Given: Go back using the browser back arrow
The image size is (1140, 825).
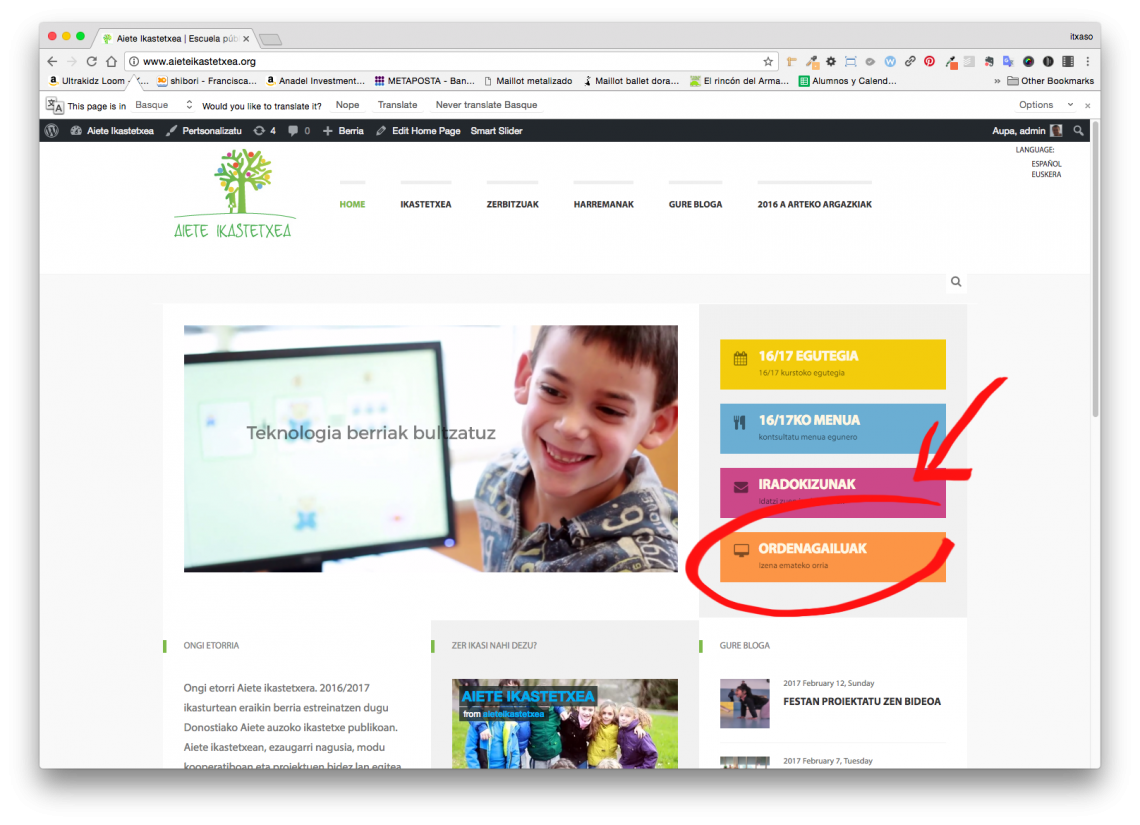Looking at the screenshot, I should [52, 62].
